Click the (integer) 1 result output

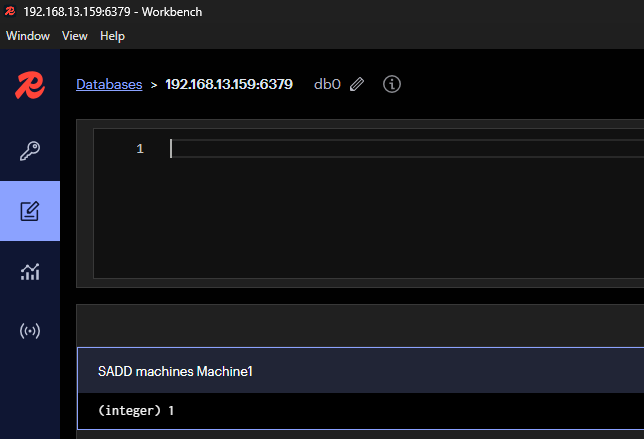point(136,410)
